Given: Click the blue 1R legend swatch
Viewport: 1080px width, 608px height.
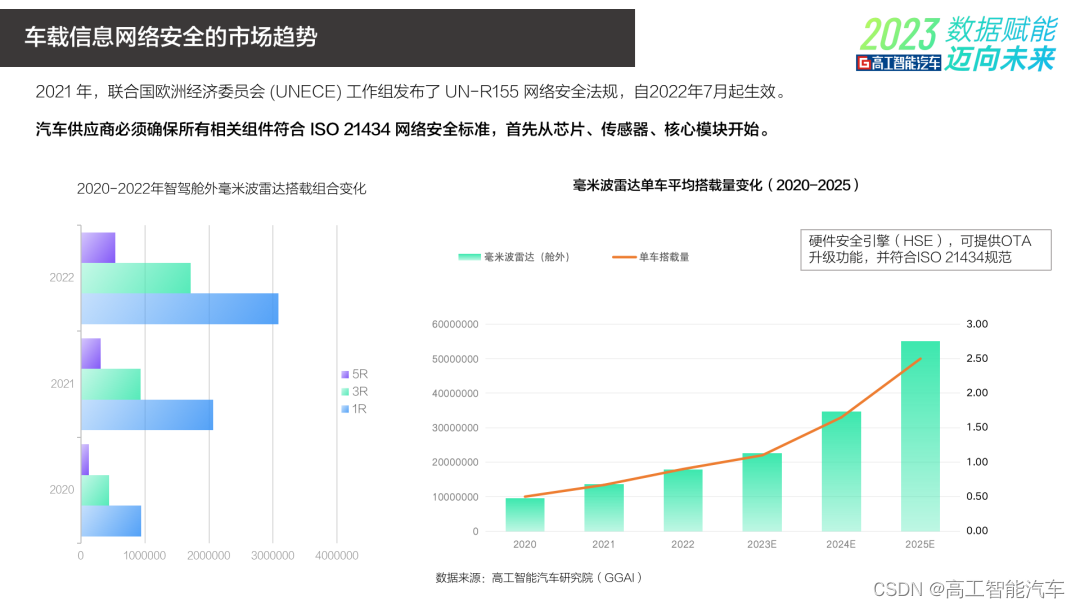Looking at the screenshot, I should pos(345,409).
